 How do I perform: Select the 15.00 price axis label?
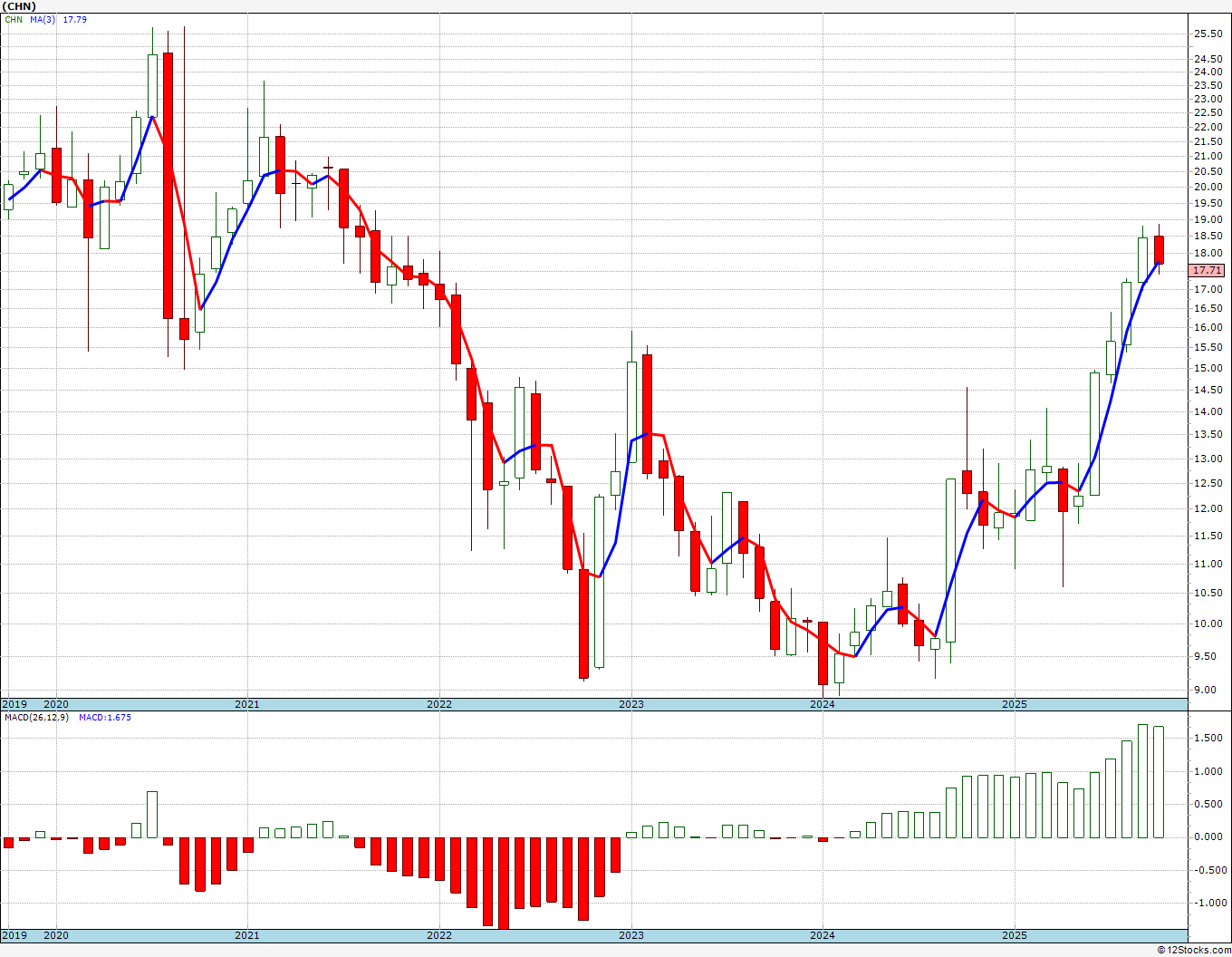[1207, 369]
